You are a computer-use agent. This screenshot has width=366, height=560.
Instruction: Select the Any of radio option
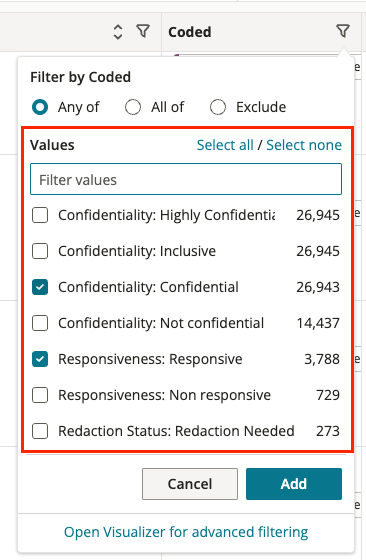click(x=40, y=107)
